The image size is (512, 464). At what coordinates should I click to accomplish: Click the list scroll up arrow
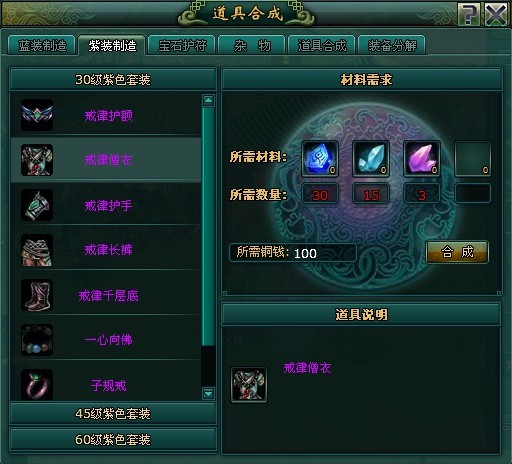pyautogui.click(x=209, y=100)
